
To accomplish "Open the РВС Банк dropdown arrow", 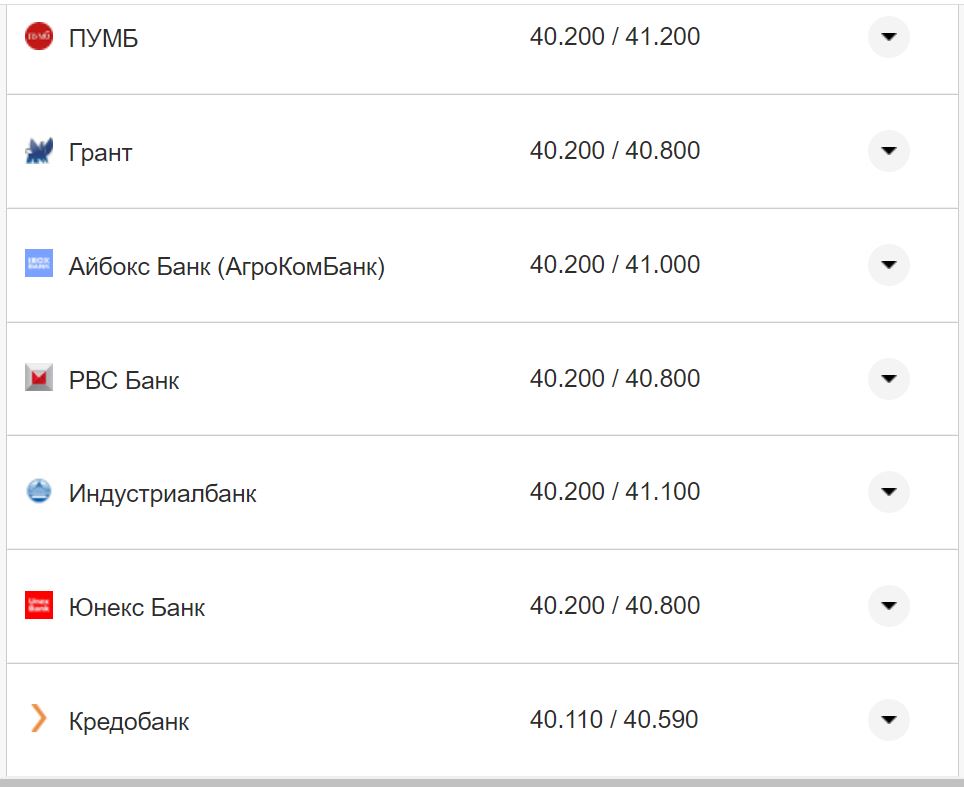I will point(888,379).
